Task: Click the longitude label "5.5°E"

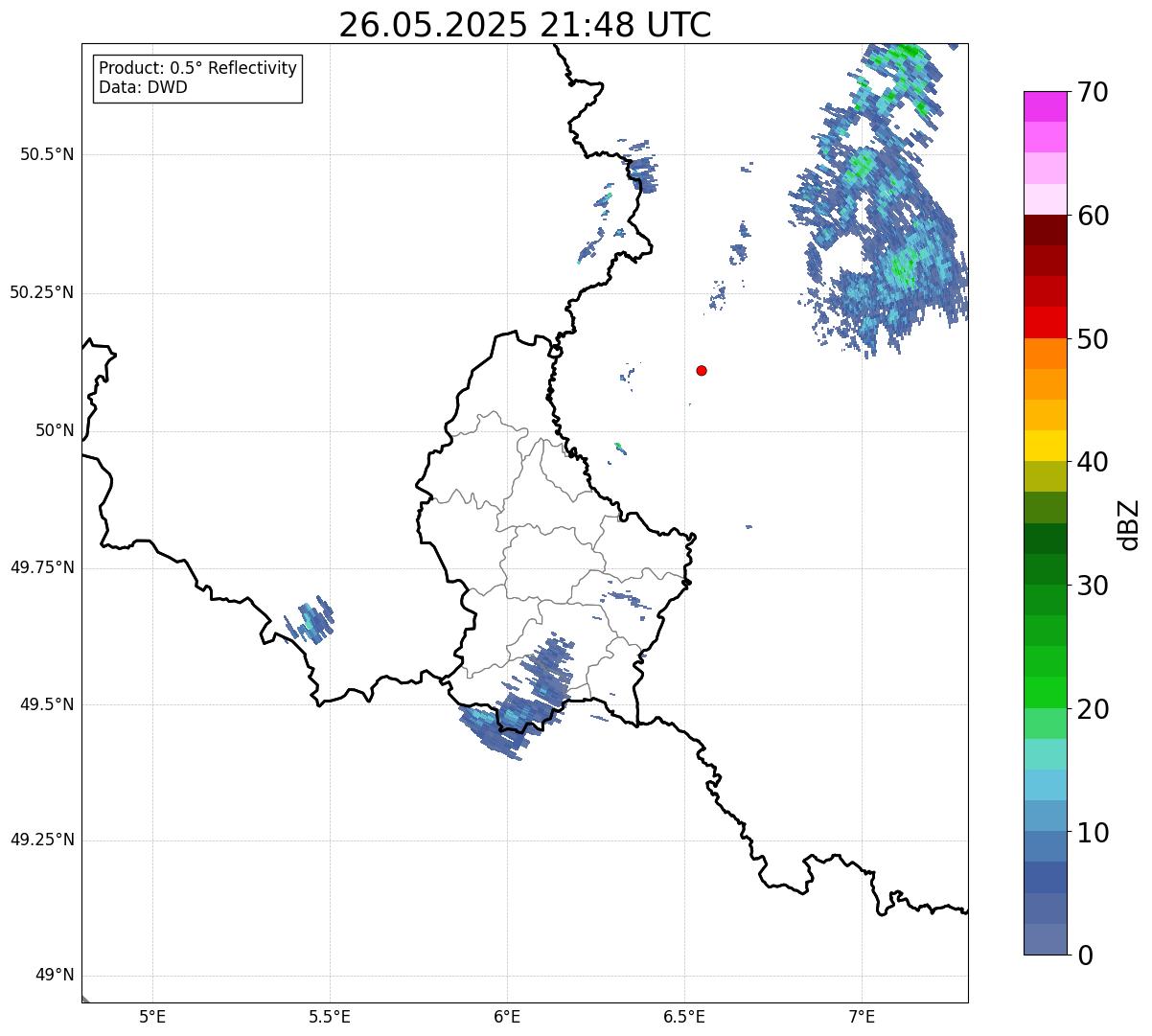Action: 330,1016
